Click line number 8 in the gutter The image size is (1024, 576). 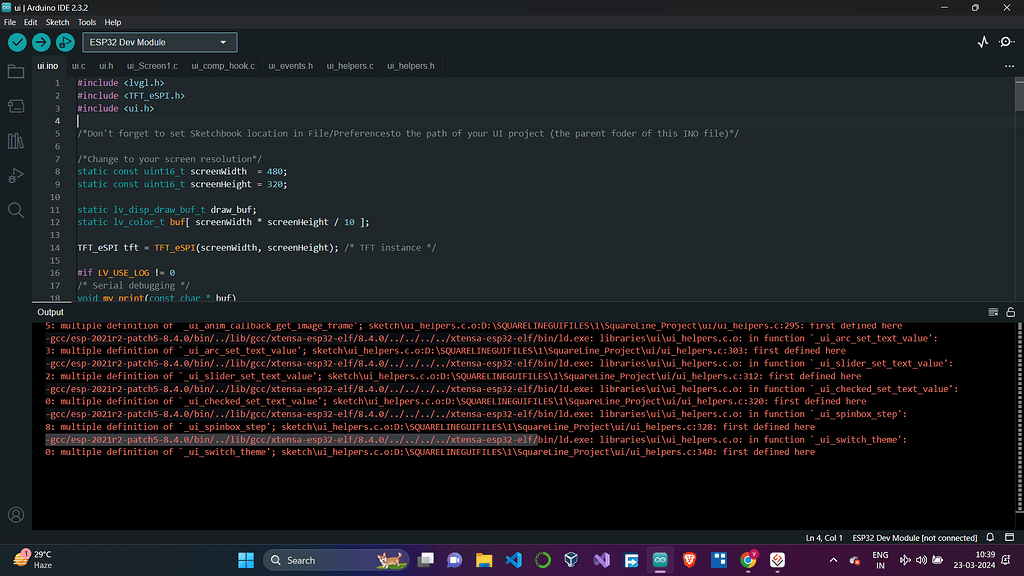tap(57, 172)
